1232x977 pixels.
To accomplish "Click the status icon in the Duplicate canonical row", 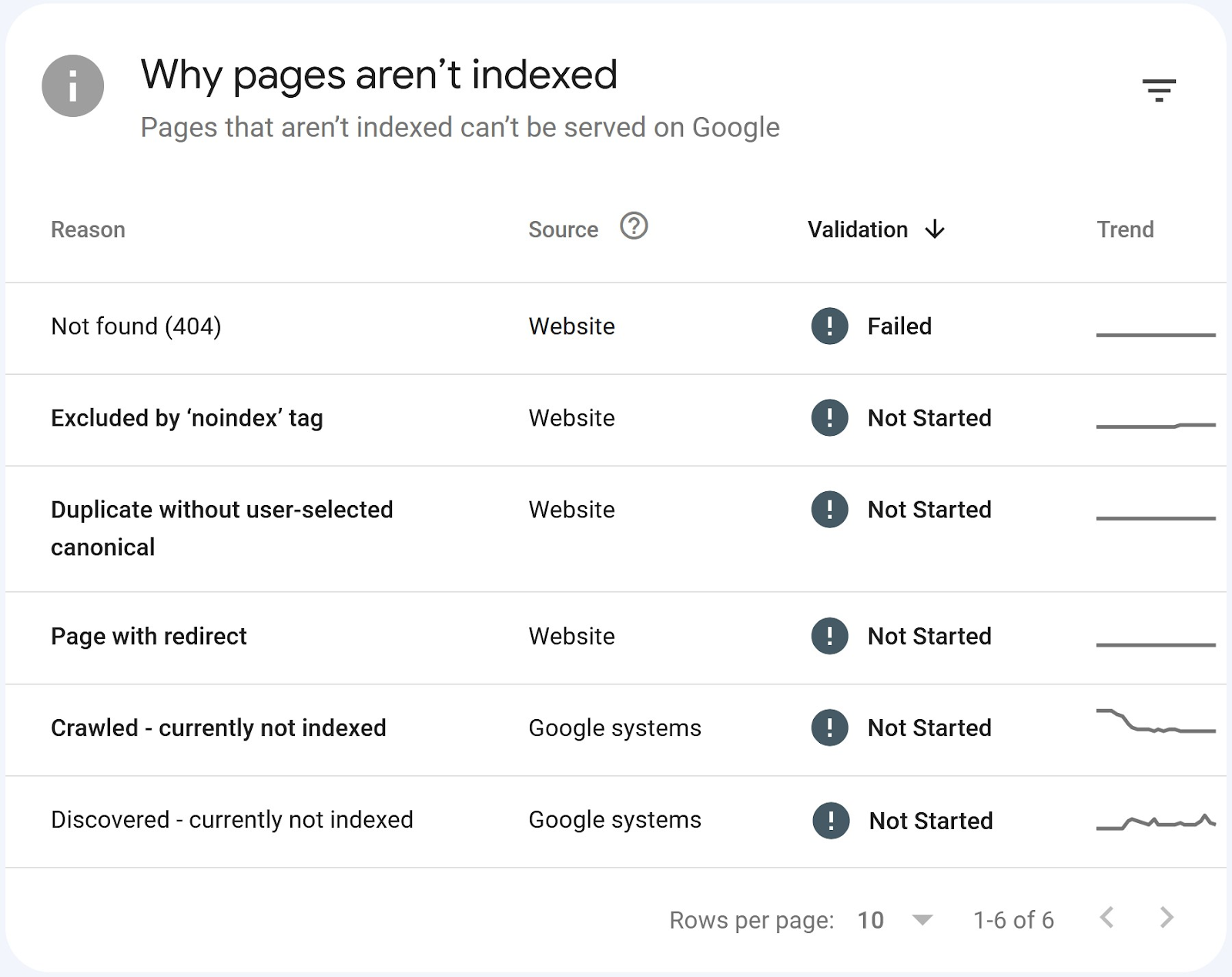I will pyautogui.click(x=829, y=510).
